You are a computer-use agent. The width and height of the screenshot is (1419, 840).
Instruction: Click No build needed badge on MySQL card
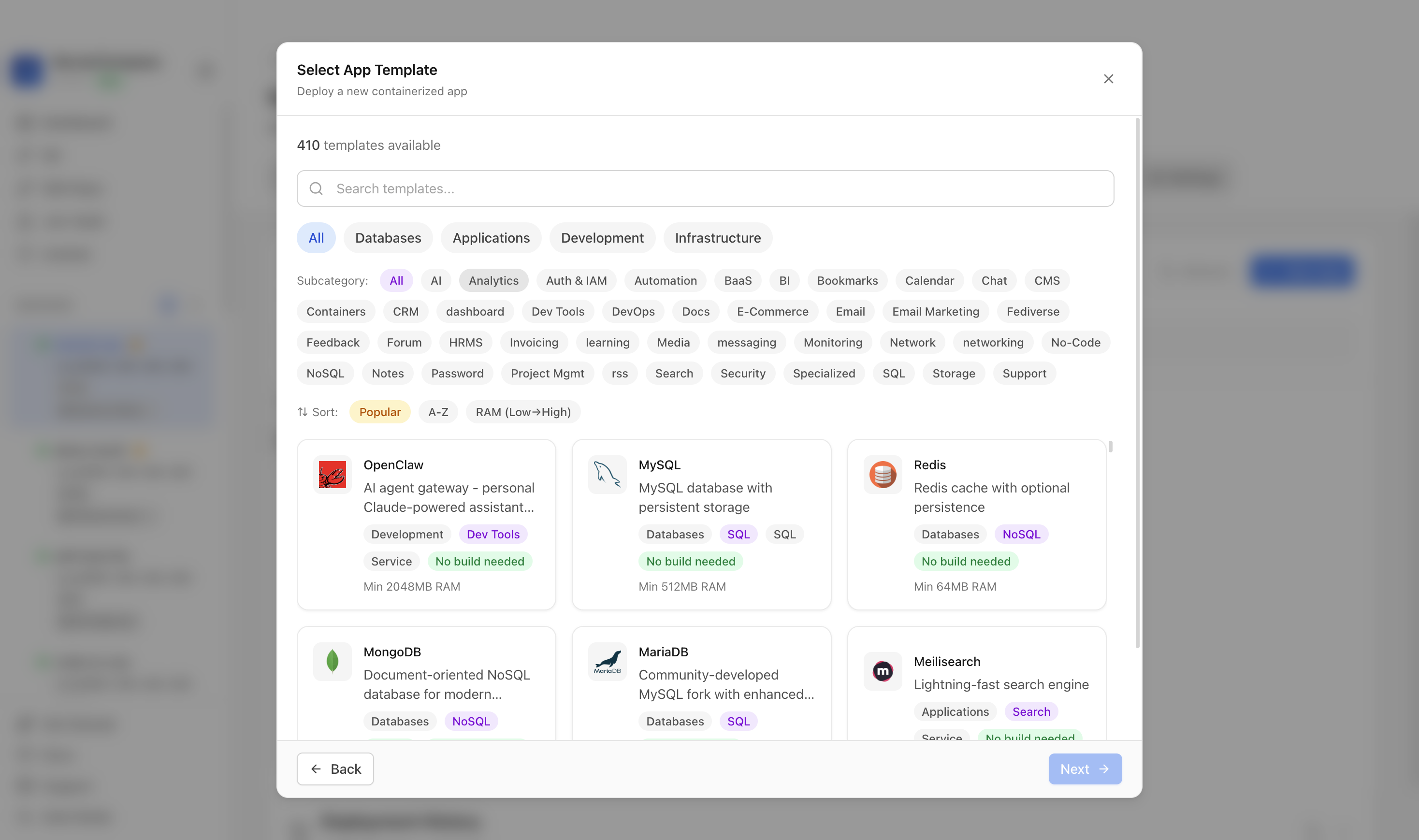point(691,561)
